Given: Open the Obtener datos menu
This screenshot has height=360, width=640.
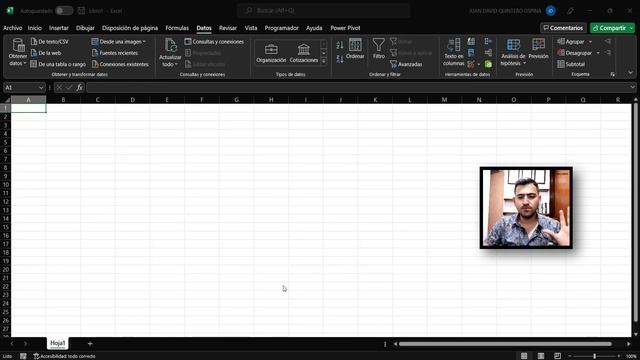Looking at the screenshot, I should click(x=18, y=52).
